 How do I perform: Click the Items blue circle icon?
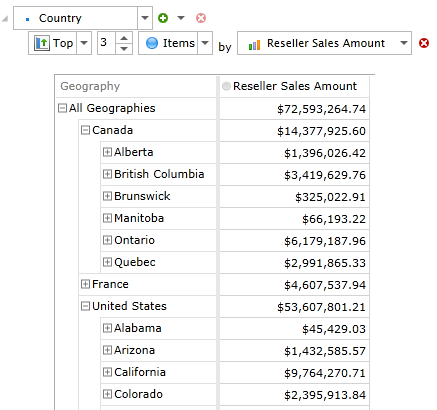(152, 43)
